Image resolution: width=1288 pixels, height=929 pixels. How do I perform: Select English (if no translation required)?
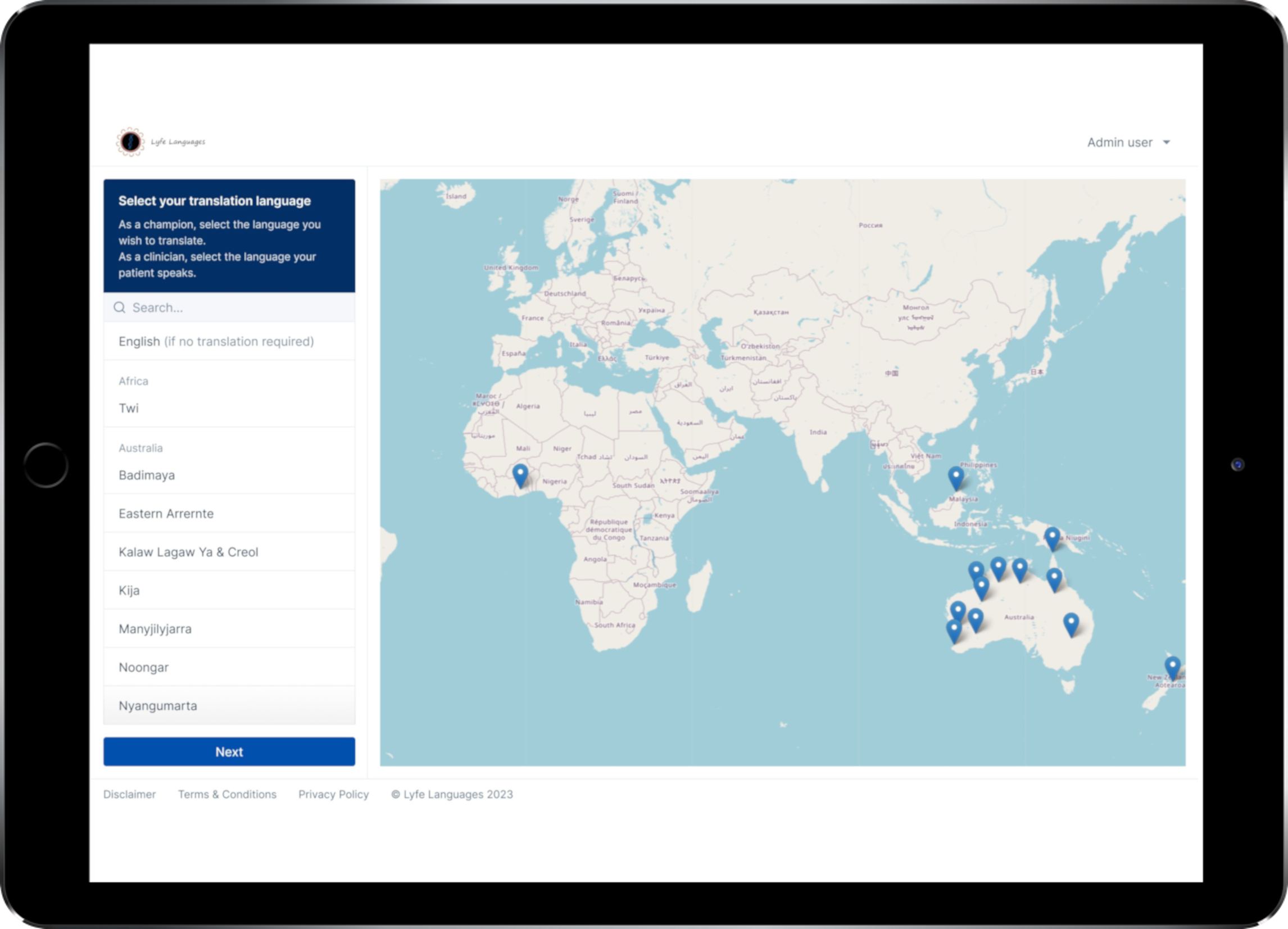(x=216, y=341)
